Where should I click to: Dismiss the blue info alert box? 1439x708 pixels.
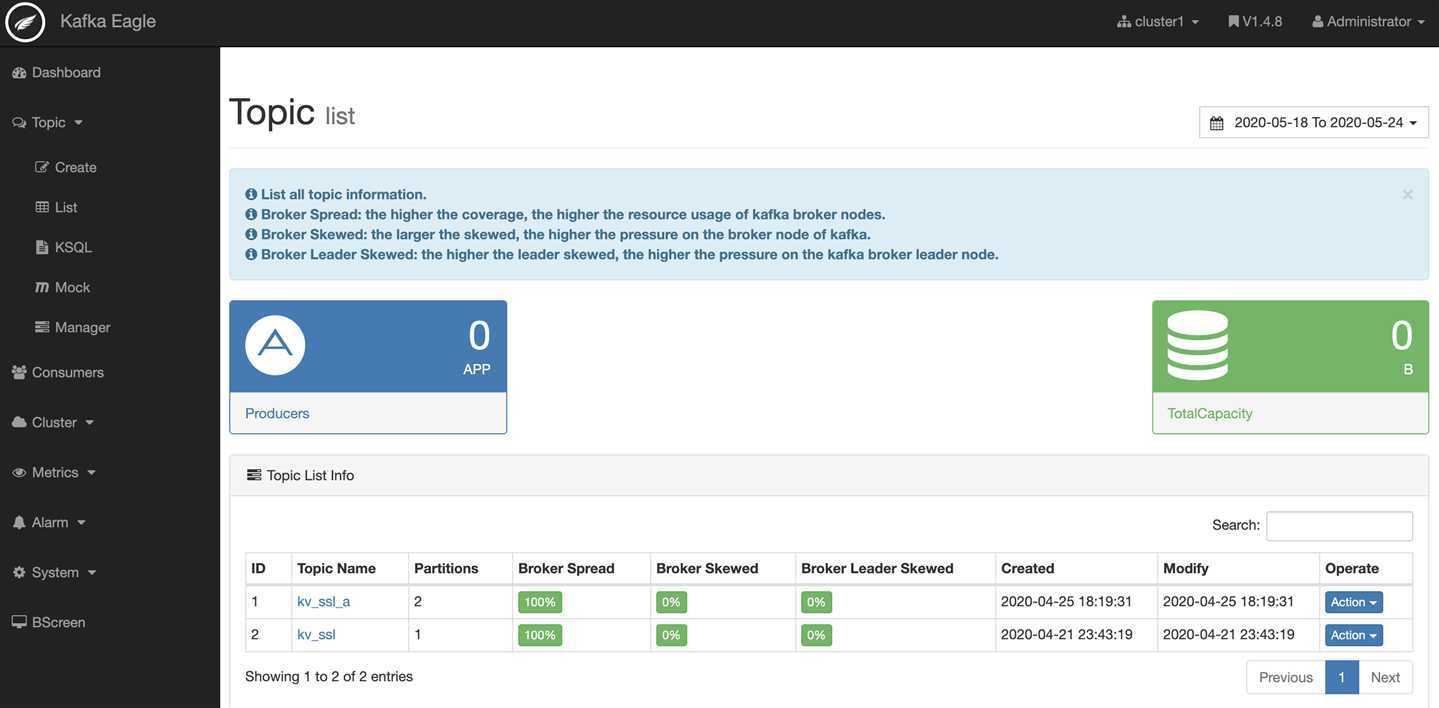(x=1407, y=194)
